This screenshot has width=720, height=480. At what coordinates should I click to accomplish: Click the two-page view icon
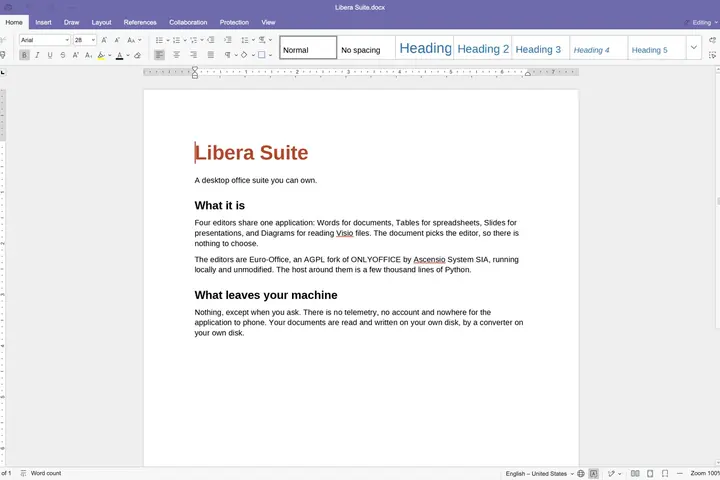pyautogui.click(x=635, y=474)
